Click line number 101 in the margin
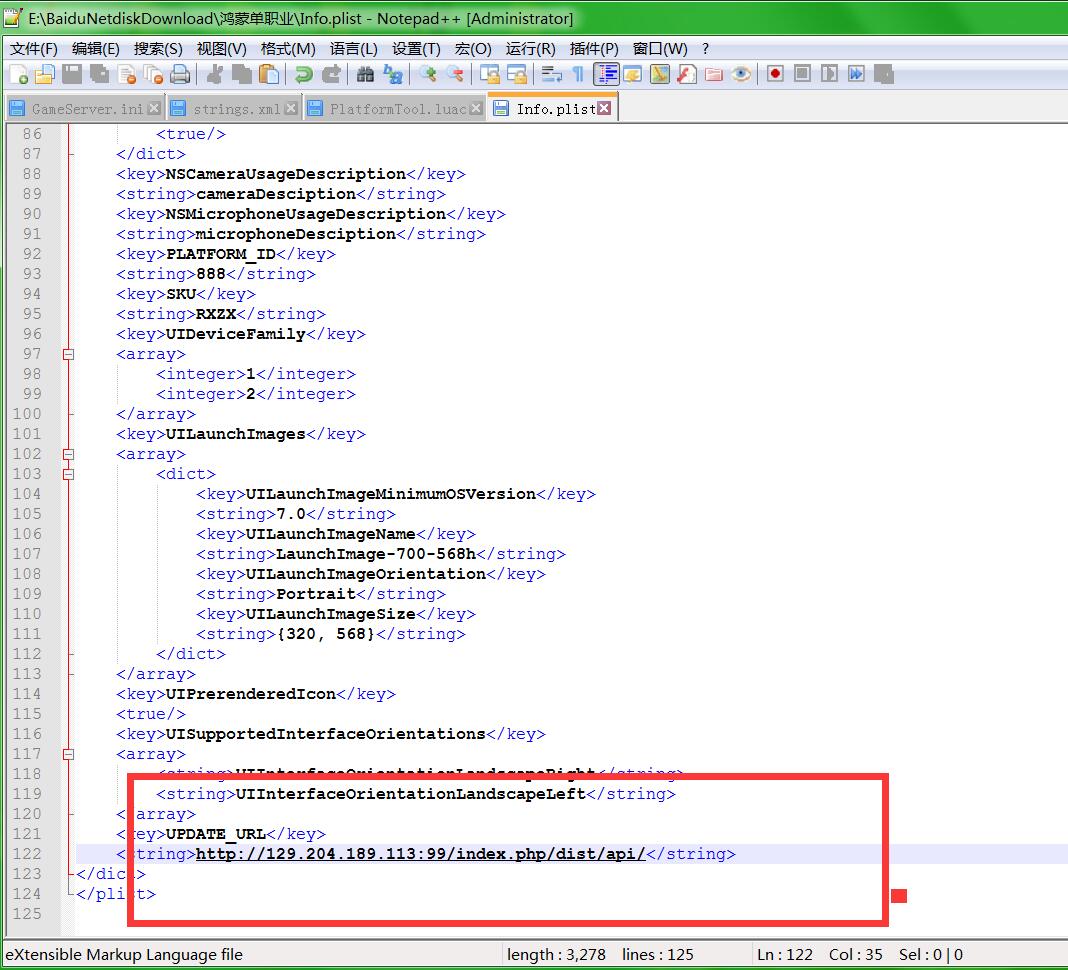 coord(28,434)
